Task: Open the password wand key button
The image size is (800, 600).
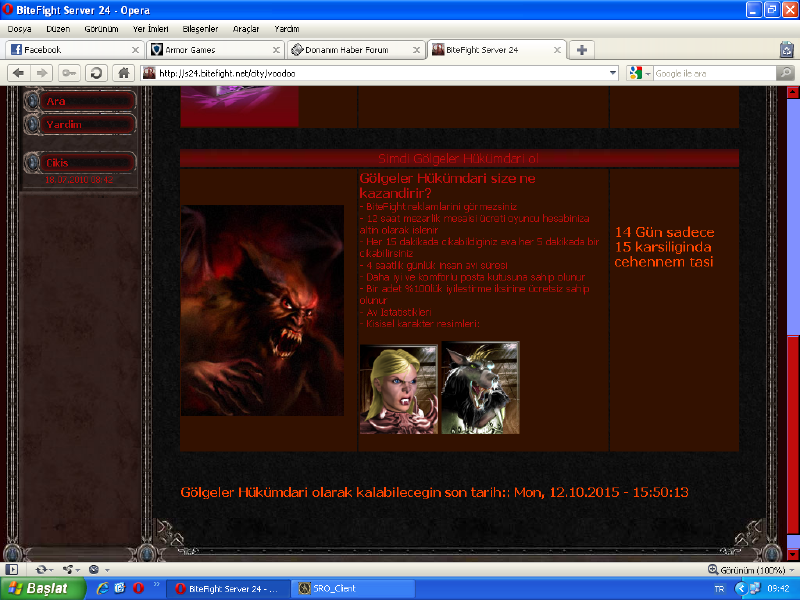Action: pos(69,73)
